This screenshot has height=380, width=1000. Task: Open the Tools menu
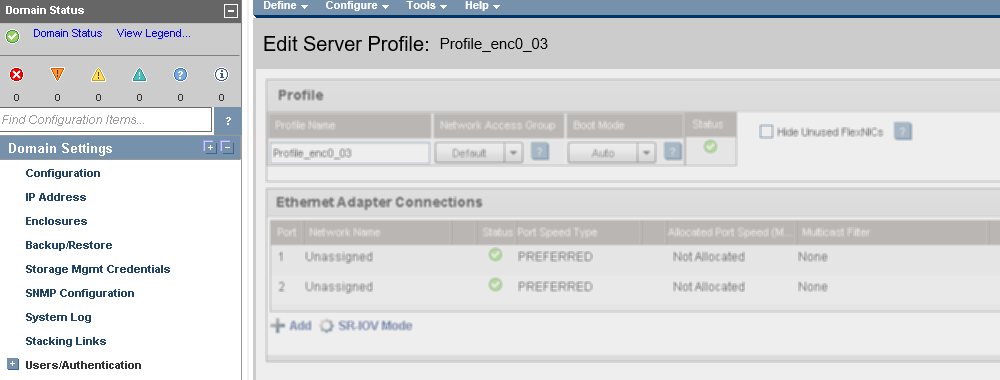tap(426, 6)
